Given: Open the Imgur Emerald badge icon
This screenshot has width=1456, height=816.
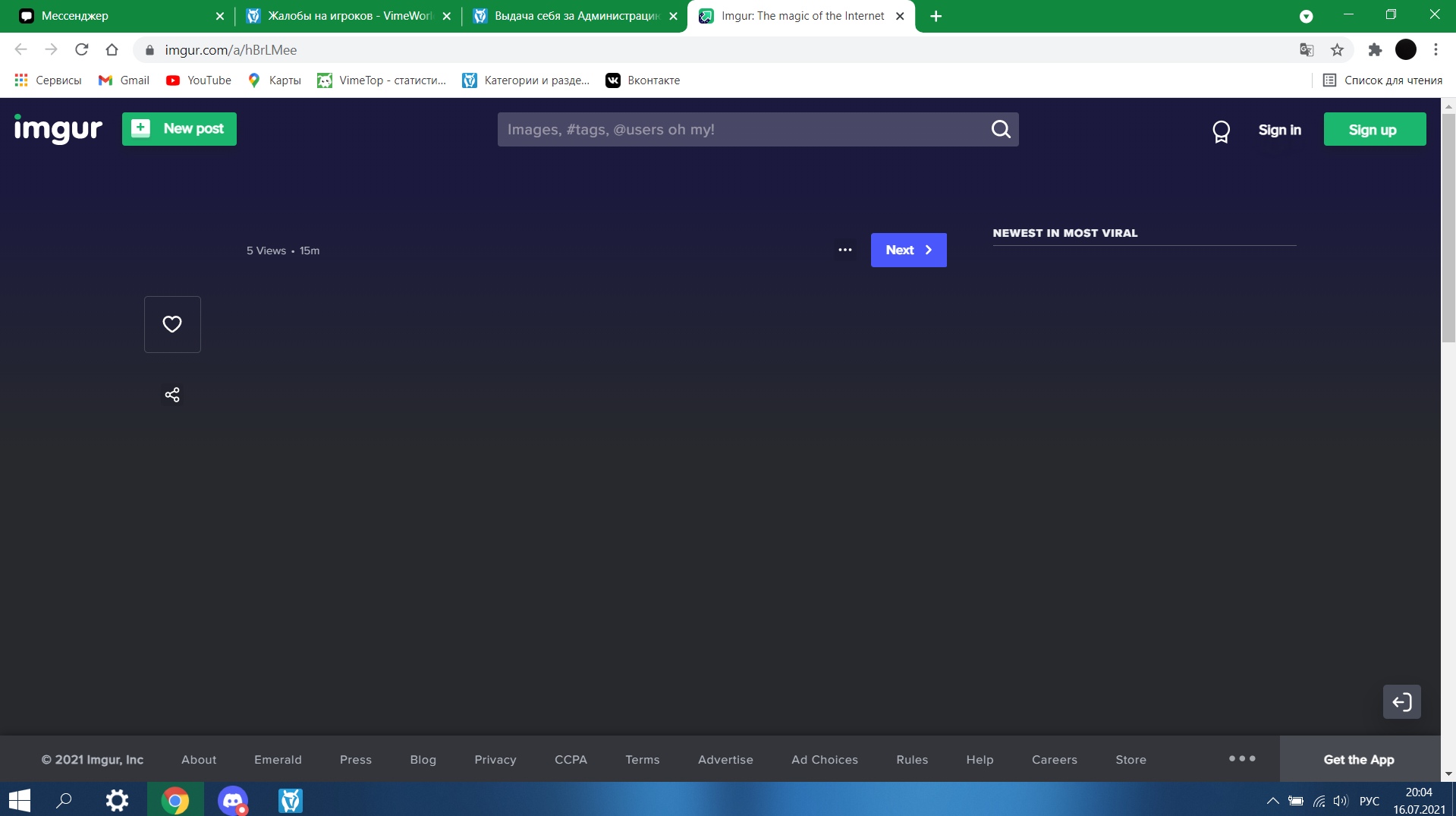Looking at the screenshot, I should point(1221,131).
